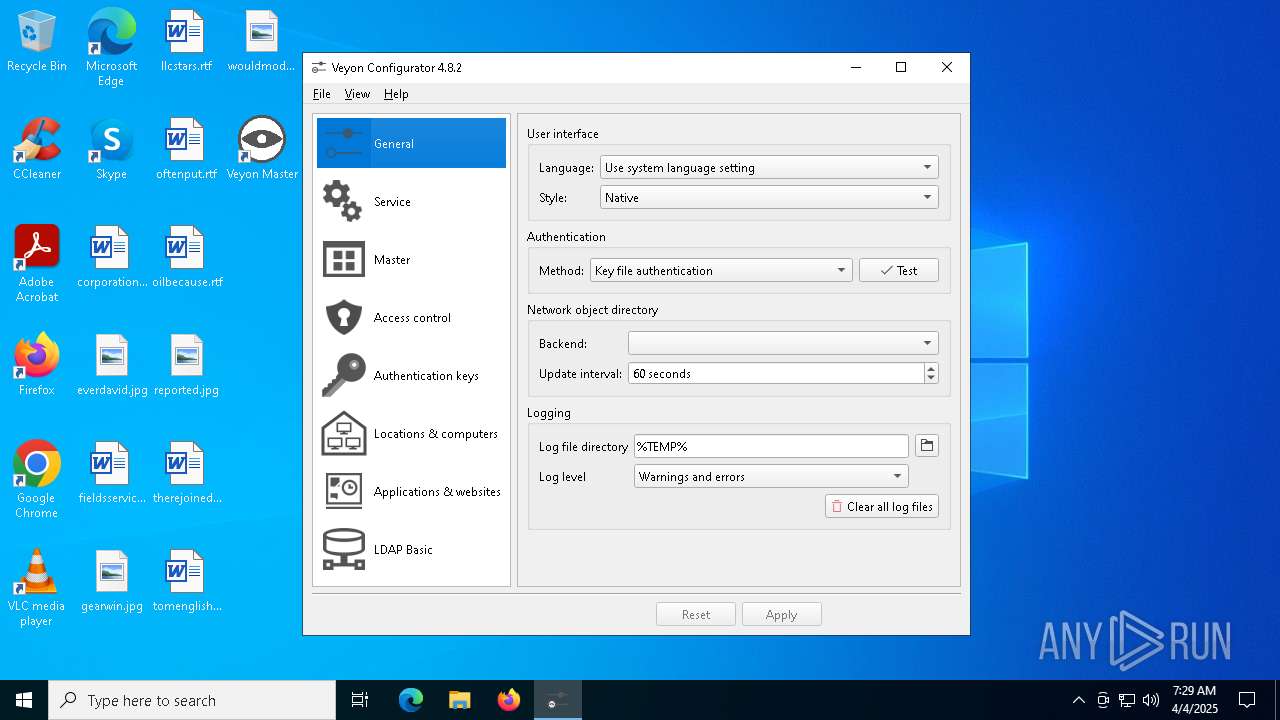Open Locations & computers page
1280x720 pixels.
(x=411, y=433)
